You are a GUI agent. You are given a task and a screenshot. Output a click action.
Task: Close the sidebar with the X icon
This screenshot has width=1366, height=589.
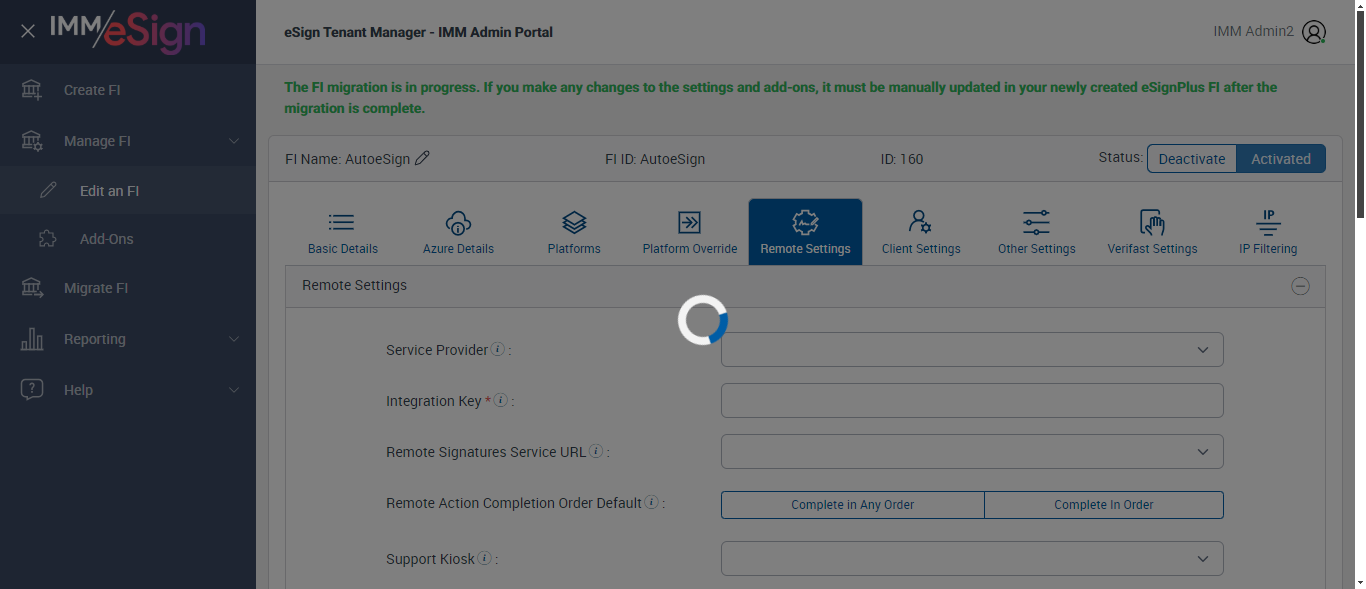pos(28,31)
